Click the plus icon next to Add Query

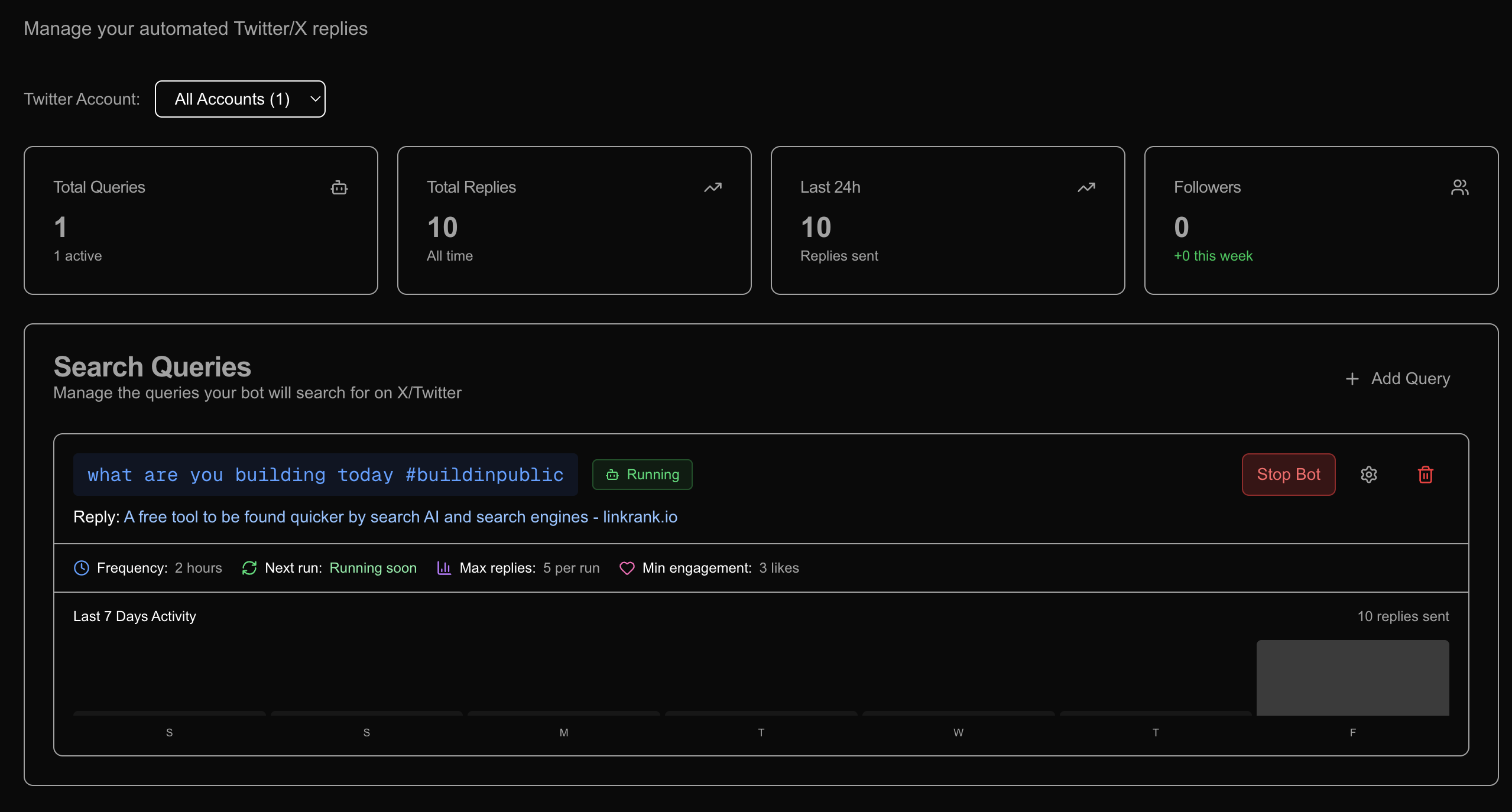point(1352,379)
